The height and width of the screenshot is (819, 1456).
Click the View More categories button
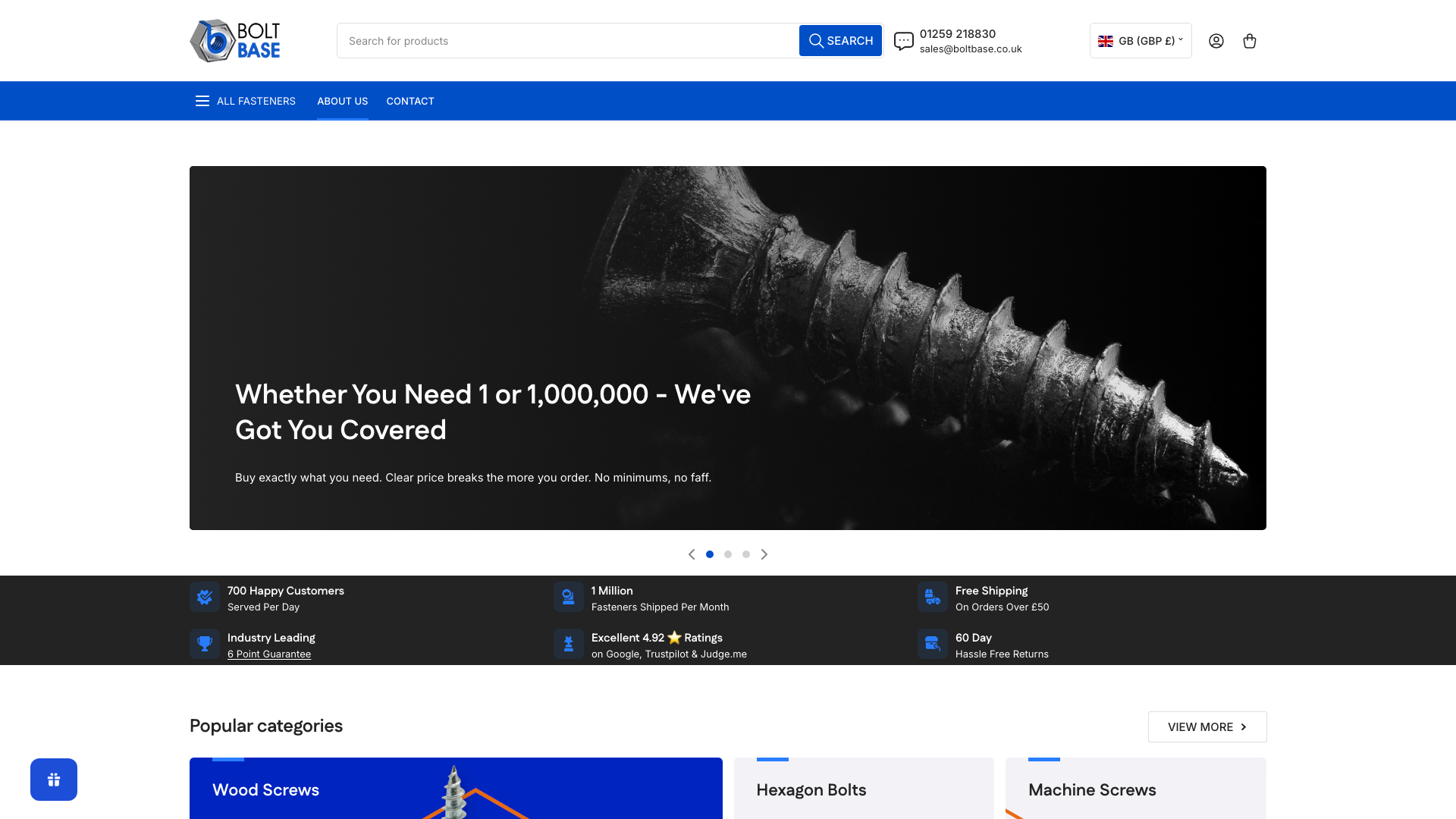(x=1207, y=727)
